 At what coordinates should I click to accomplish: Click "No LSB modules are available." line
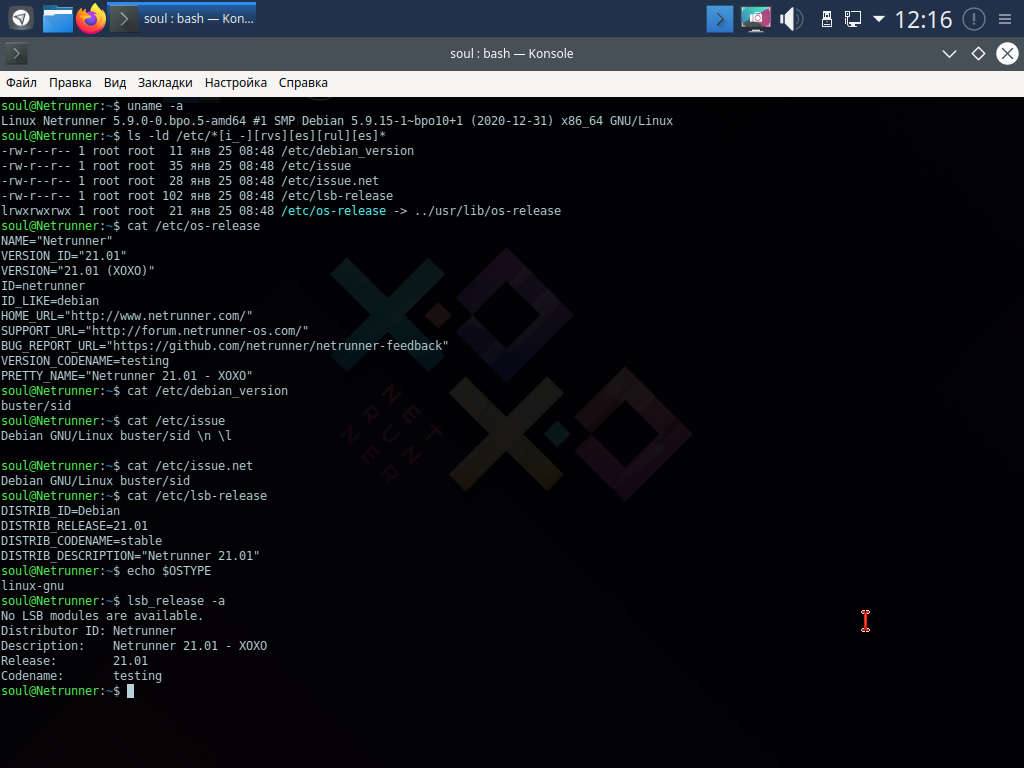pos(103,616)
